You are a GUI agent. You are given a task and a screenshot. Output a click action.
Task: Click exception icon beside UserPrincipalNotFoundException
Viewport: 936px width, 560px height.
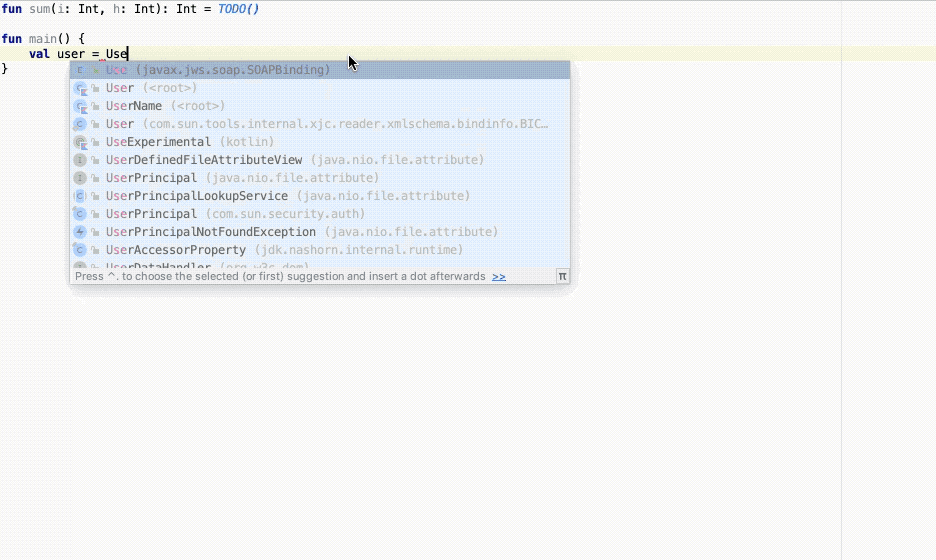coord(80,232)
